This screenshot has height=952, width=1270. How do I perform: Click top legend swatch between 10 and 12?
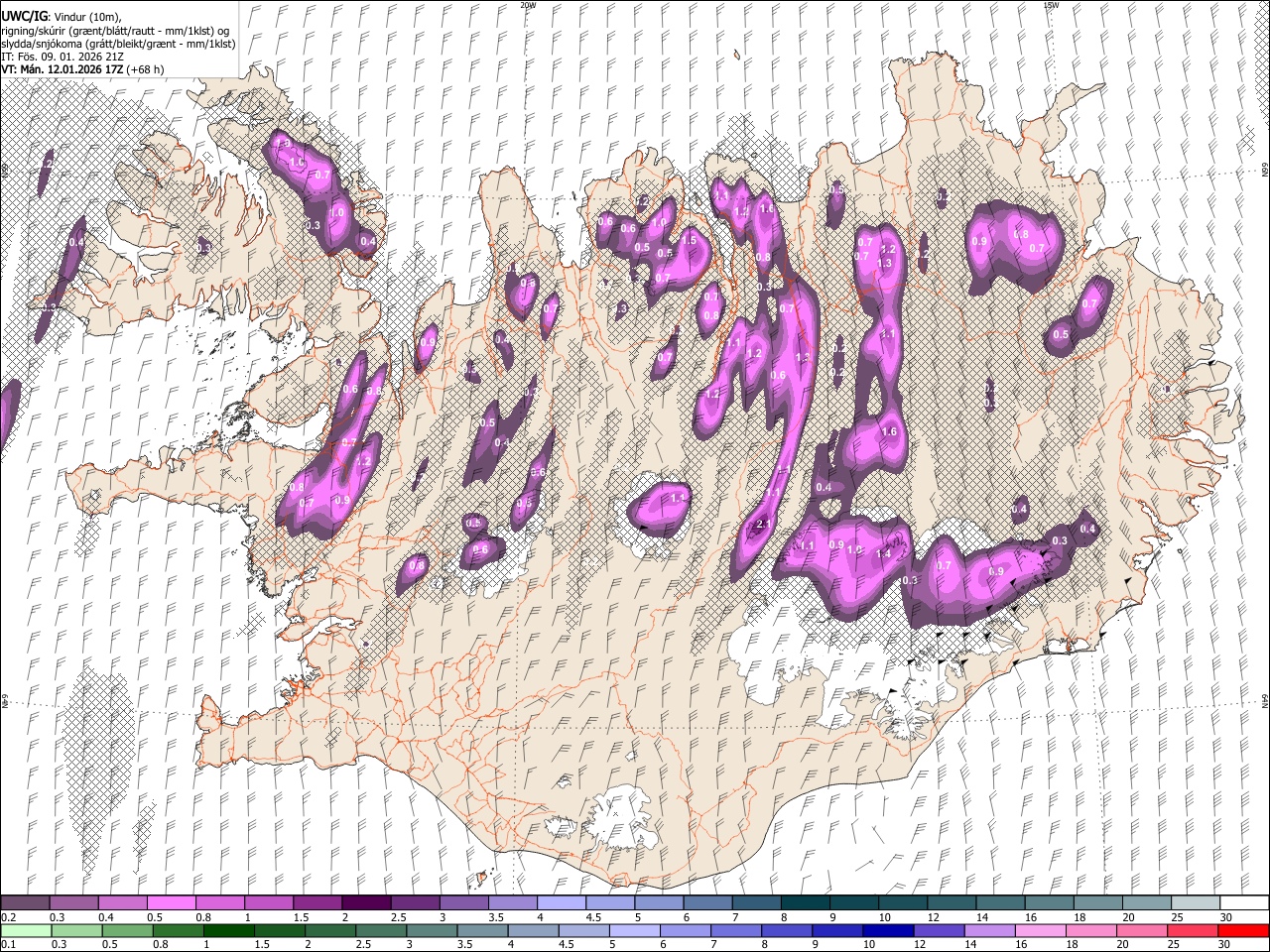pyautogui.click(x=903, y=902)
